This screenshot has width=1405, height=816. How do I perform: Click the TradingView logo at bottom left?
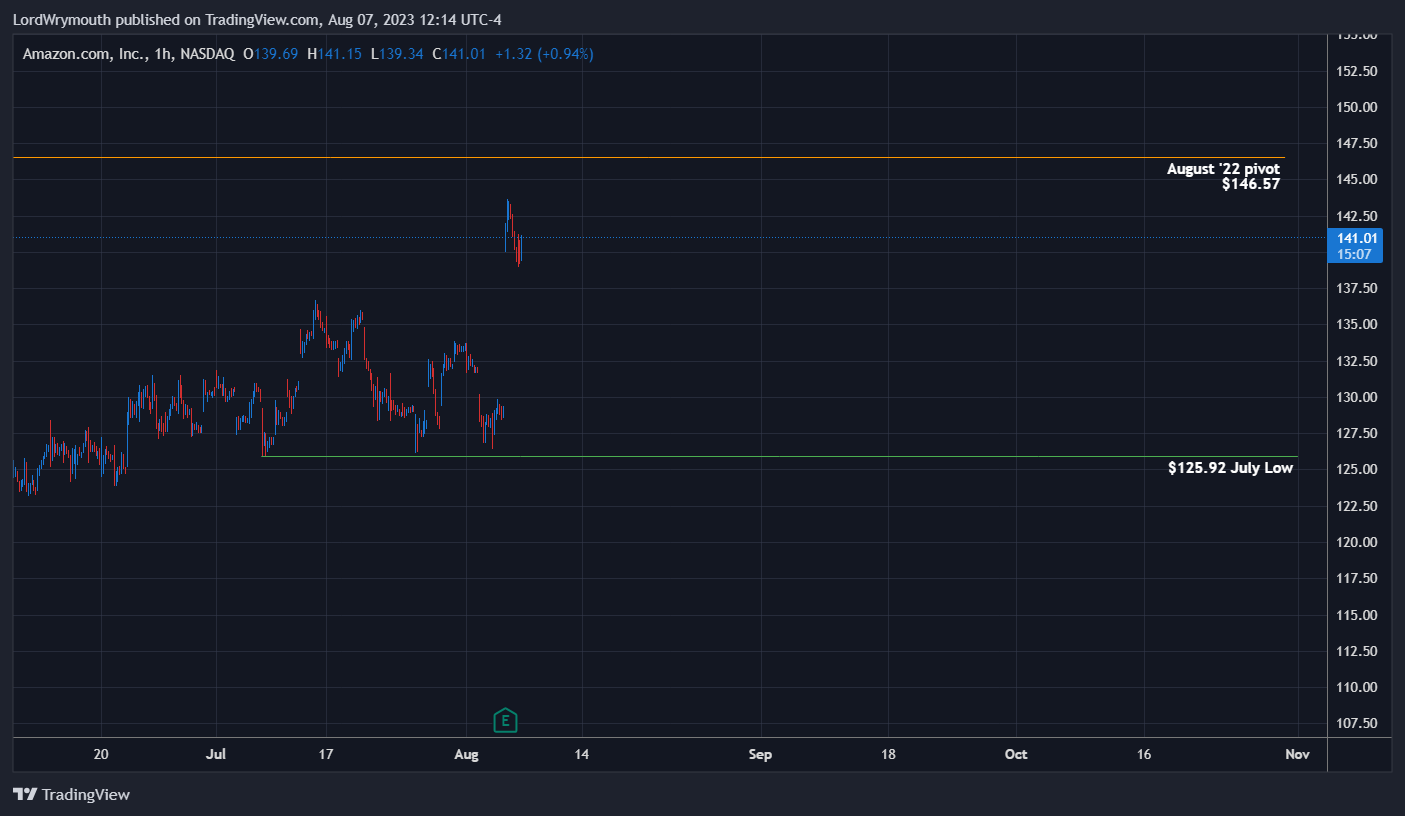pos(71,794)
